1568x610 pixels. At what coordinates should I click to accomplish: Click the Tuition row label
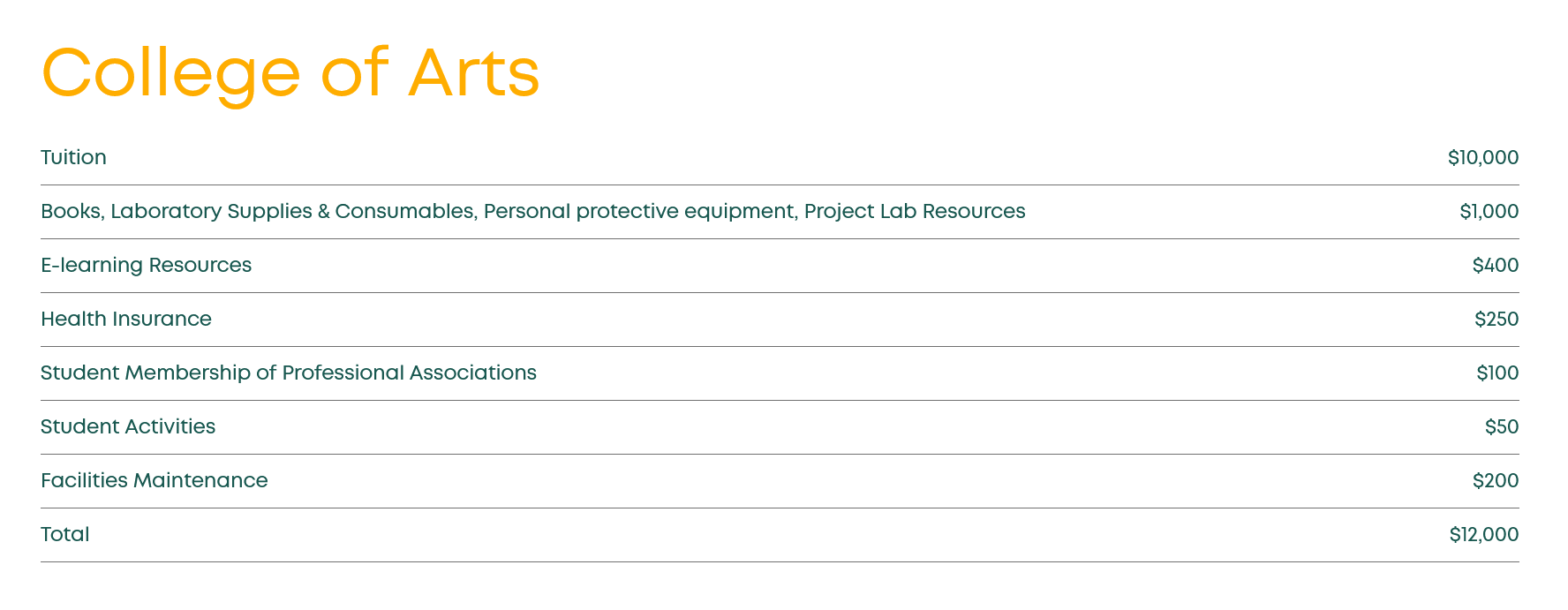73,158
